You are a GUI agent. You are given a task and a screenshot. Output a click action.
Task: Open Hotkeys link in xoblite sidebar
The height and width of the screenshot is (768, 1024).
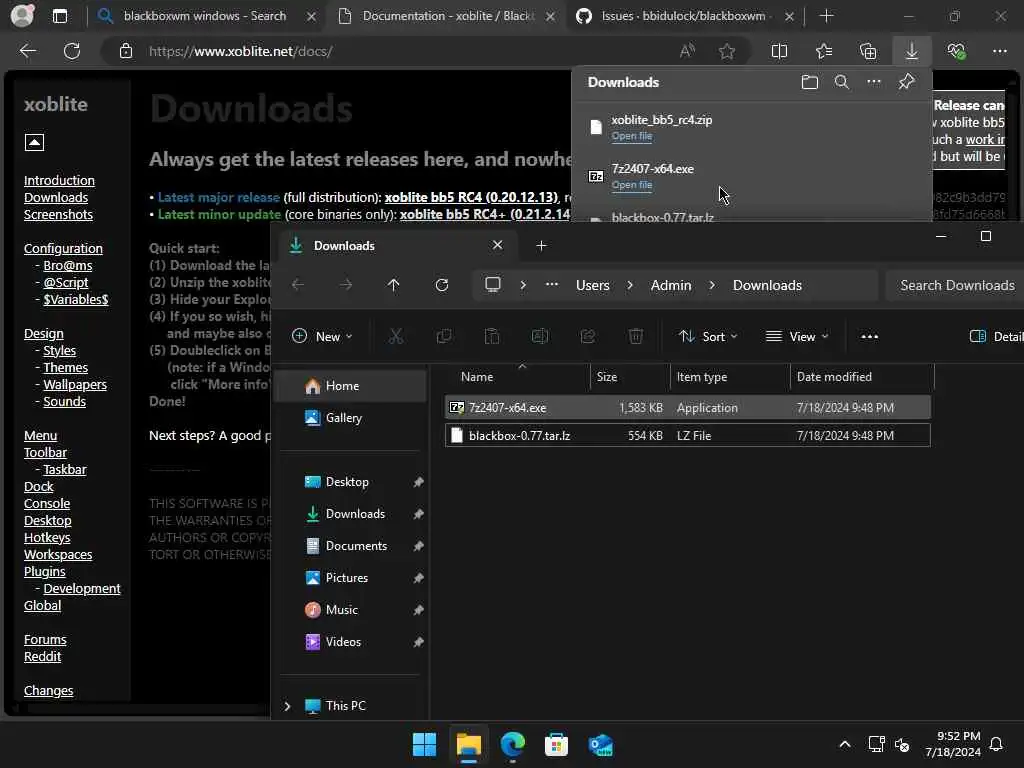47,537
